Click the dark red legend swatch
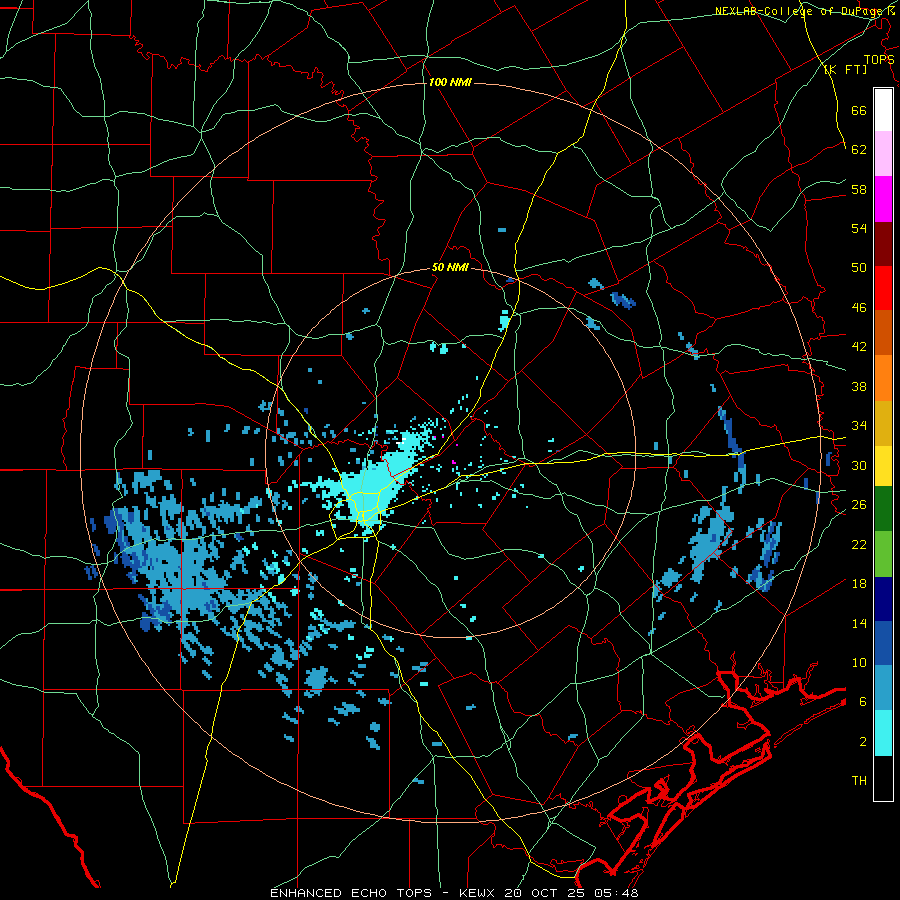Viewport: 900px width, 900px height. (883, 243)
